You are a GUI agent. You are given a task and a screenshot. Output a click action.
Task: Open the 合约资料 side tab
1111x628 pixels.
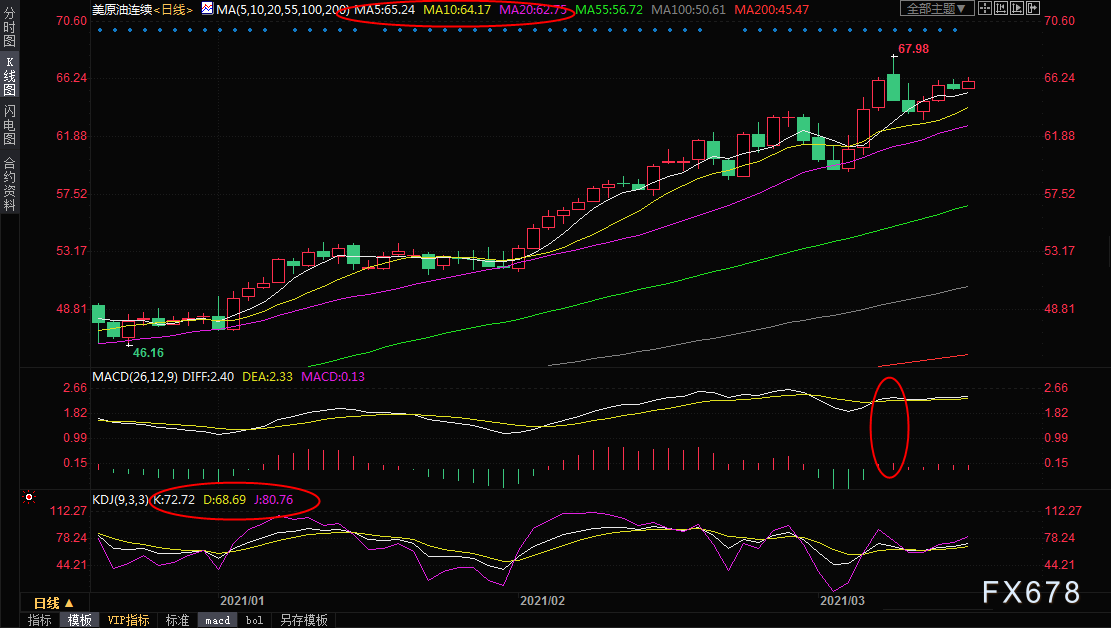(9, 183)
